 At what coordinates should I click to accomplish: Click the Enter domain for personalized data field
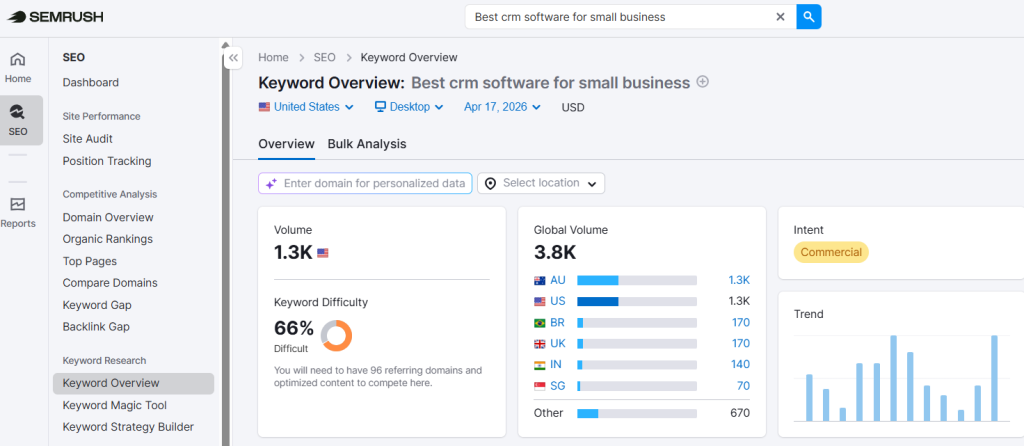(365, 183)
